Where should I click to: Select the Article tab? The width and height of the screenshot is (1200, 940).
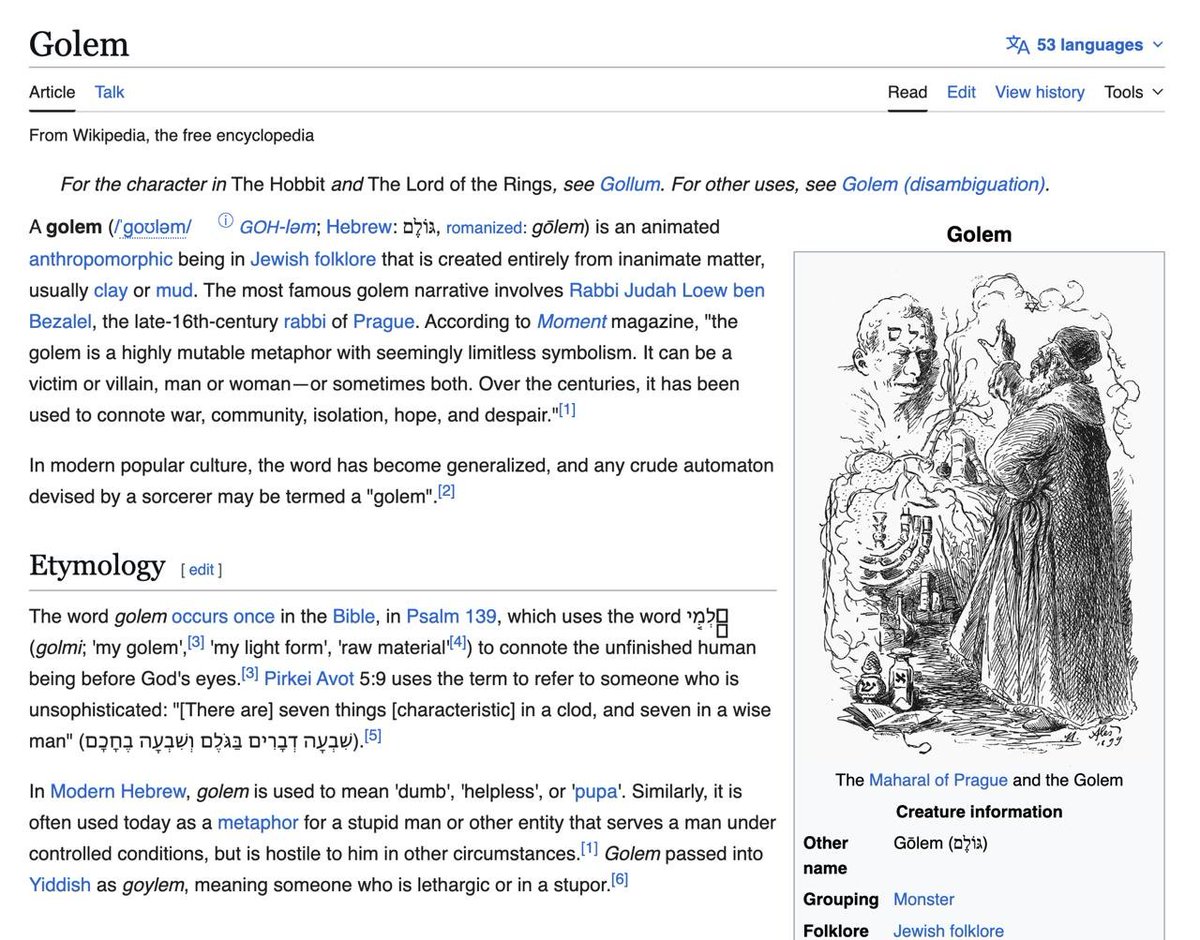(52, 92)
